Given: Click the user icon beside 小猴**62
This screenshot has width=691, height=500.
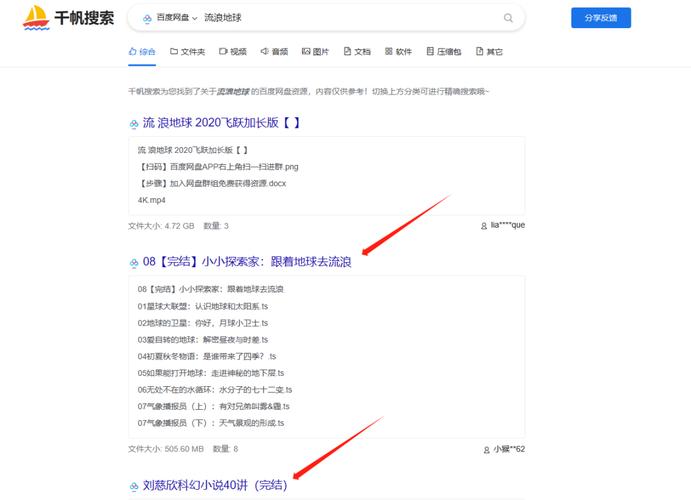Looking at the screenshot, I should pos(487,450).
